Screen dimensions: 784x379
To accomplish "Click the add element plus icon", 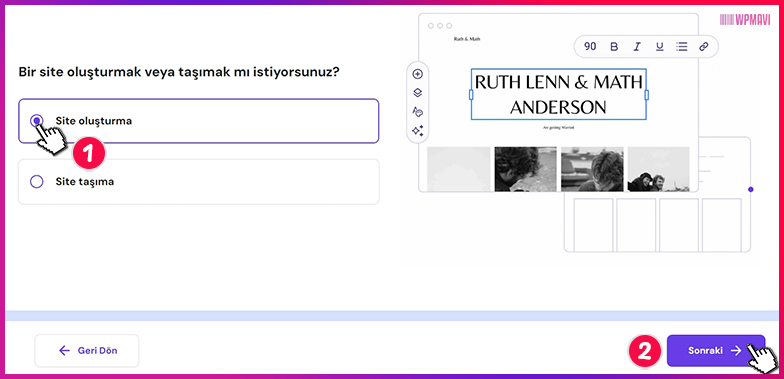I will tap(418, 74).
